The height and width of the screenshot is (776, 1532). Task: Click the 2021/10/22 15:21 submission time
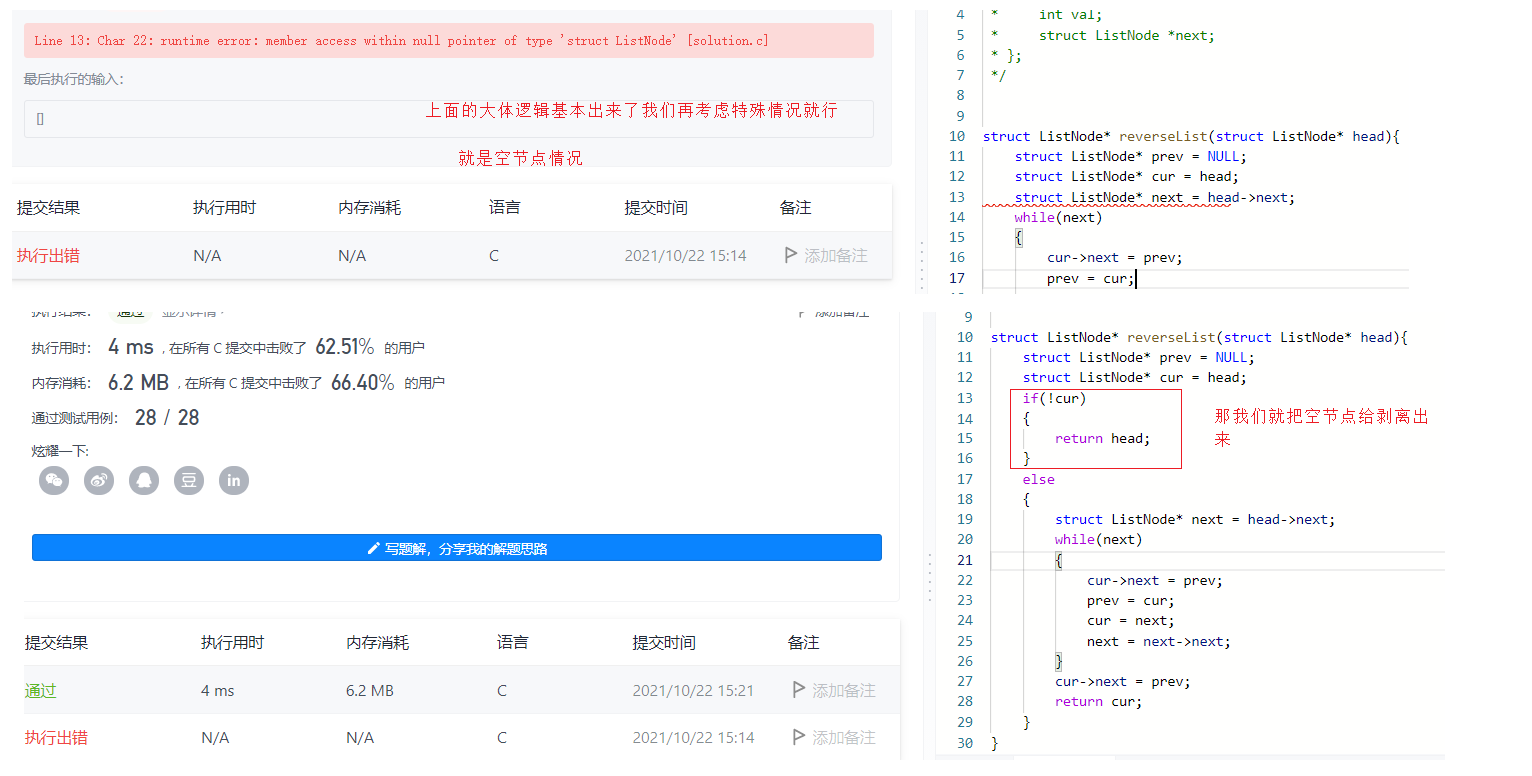point(693,690)
